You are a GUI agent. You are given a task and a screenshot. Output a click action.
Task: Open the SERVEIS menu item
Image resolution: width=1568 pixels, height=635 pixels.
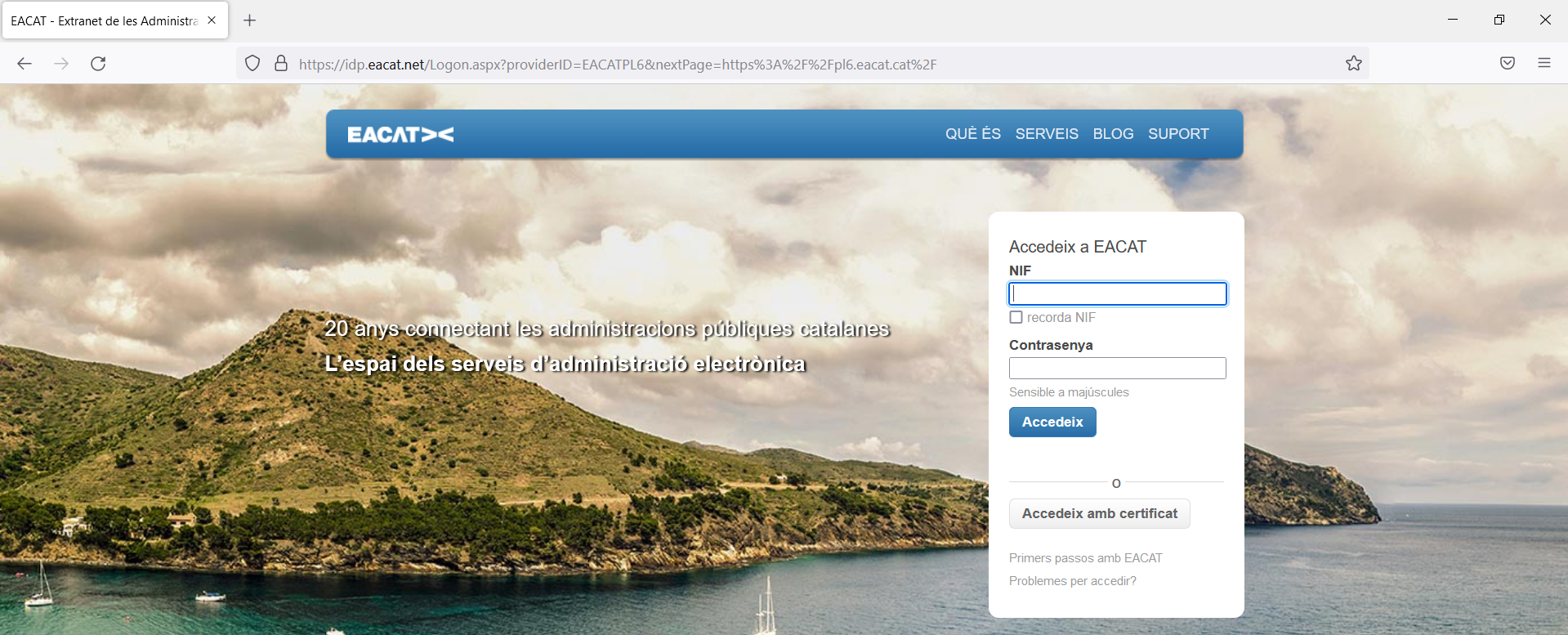pos(1047,134)
